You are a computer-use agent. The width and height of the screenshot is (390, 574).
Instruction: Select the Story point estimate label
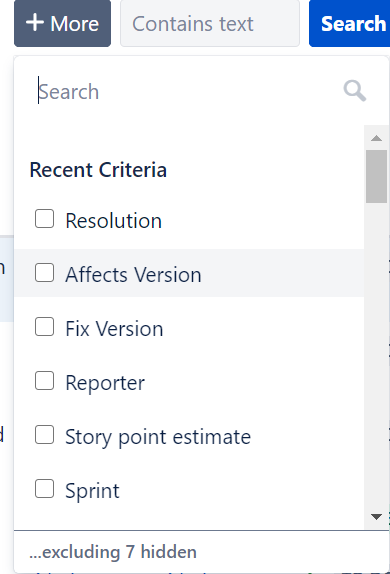coord(158,437)
